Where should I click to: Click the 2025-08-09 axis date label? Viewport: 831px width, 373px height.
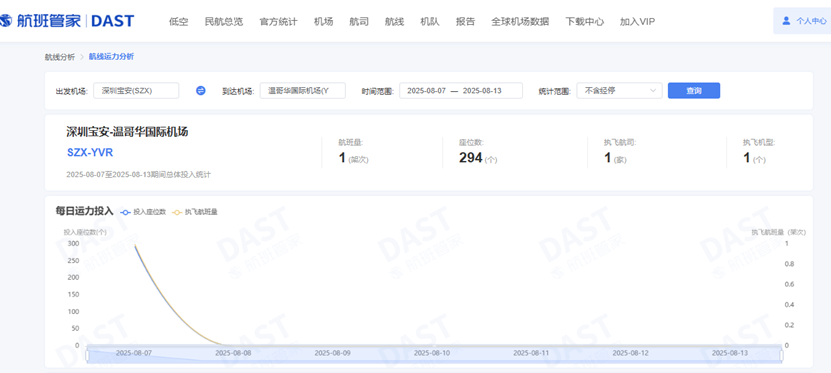tap(333, 352)
